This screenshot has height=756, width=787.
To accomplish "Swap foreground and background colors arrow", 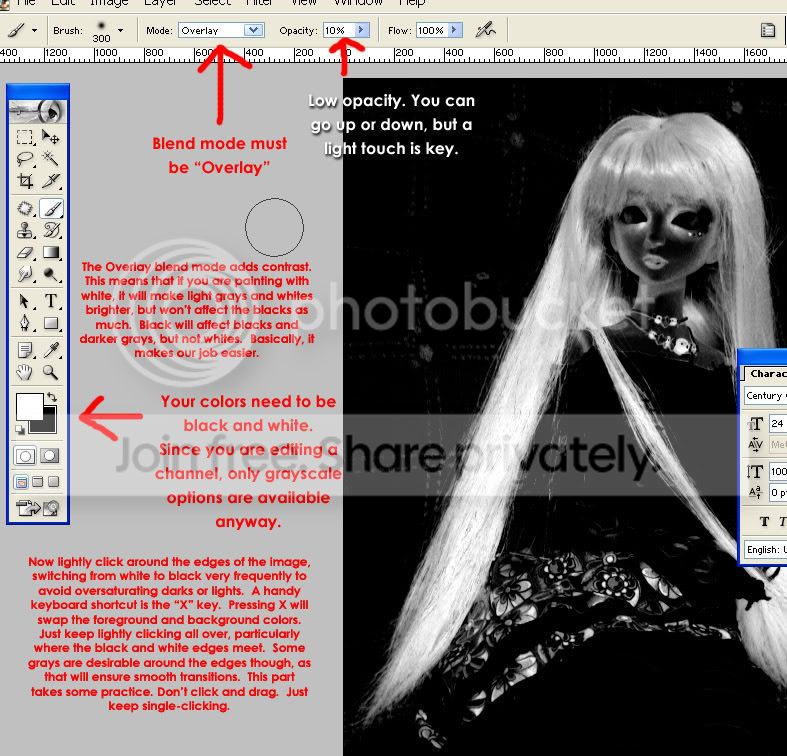I will (52, 397).
